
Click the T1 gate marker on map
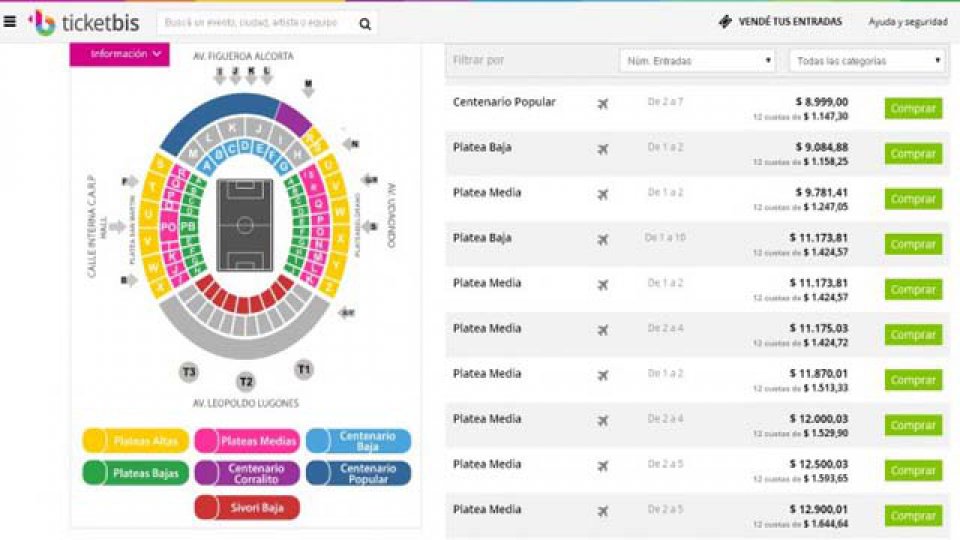[304, 370]
